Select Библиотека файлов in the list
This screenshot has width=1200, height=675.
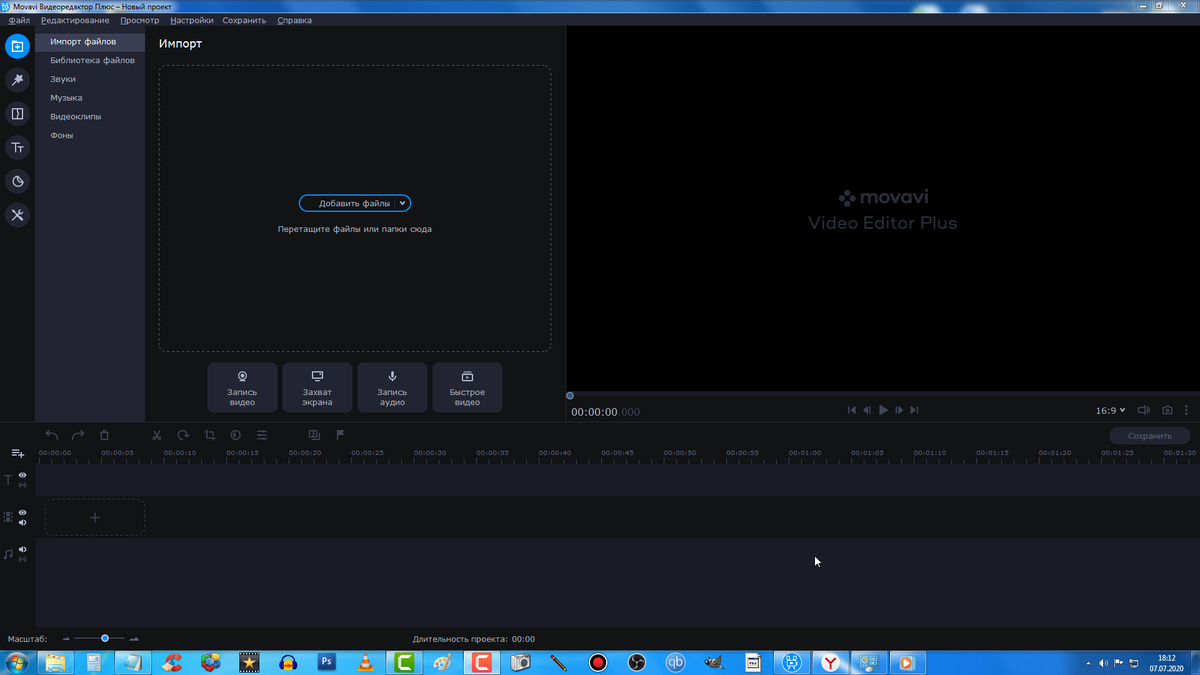tap(90, 60)
